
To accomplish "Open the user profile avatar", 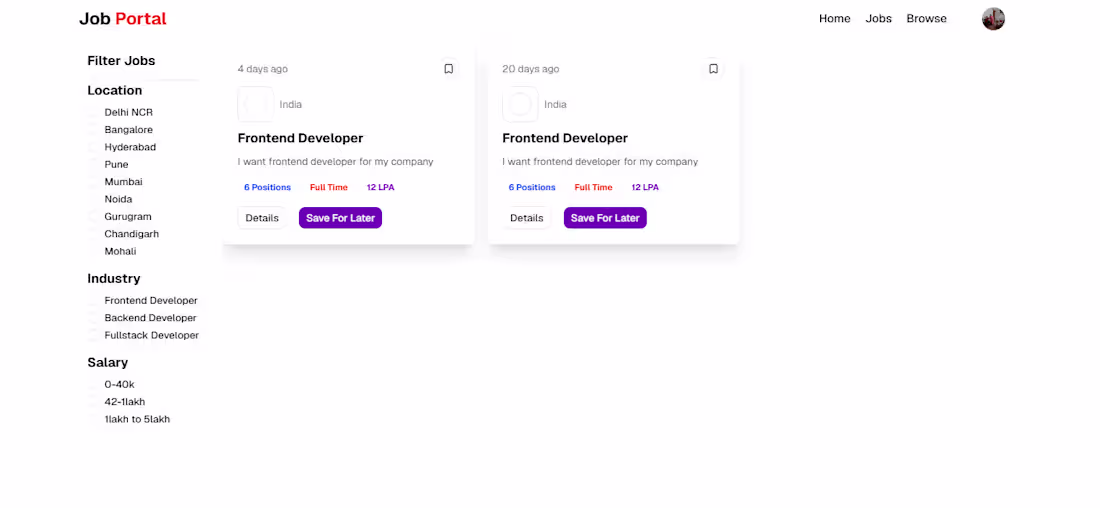I will coord(993,19).
